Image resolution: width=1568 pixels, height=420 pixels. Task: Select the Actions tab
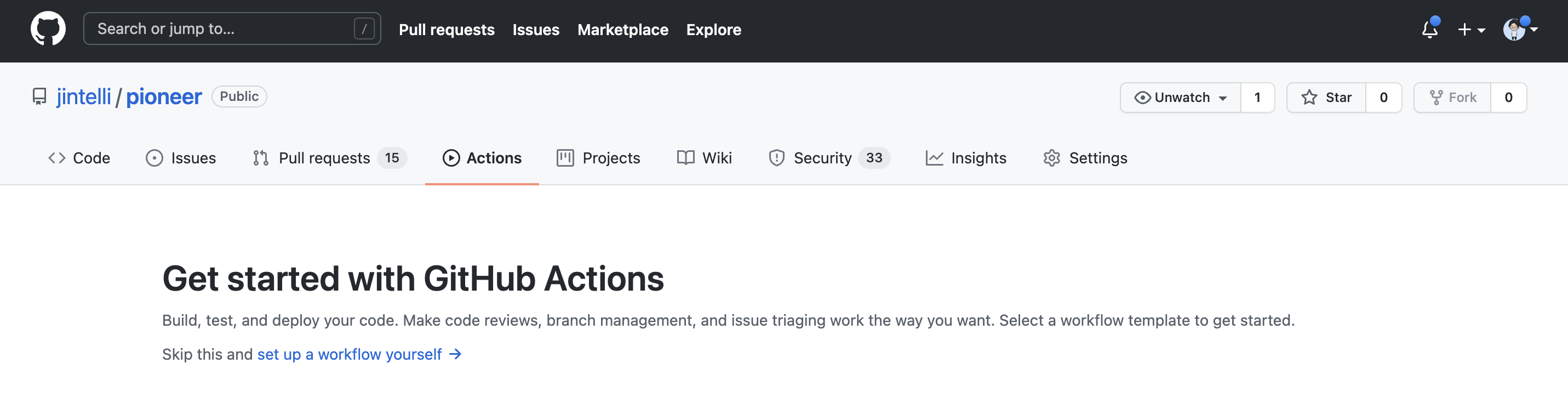click(x=482, y=158)
